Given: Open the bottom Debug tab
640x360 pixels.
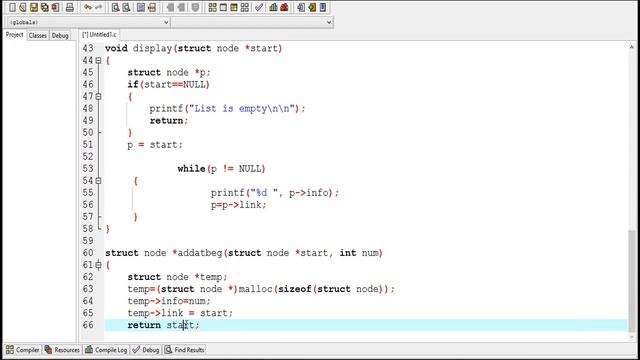Looking at the screenshot, I should point(146,350).
